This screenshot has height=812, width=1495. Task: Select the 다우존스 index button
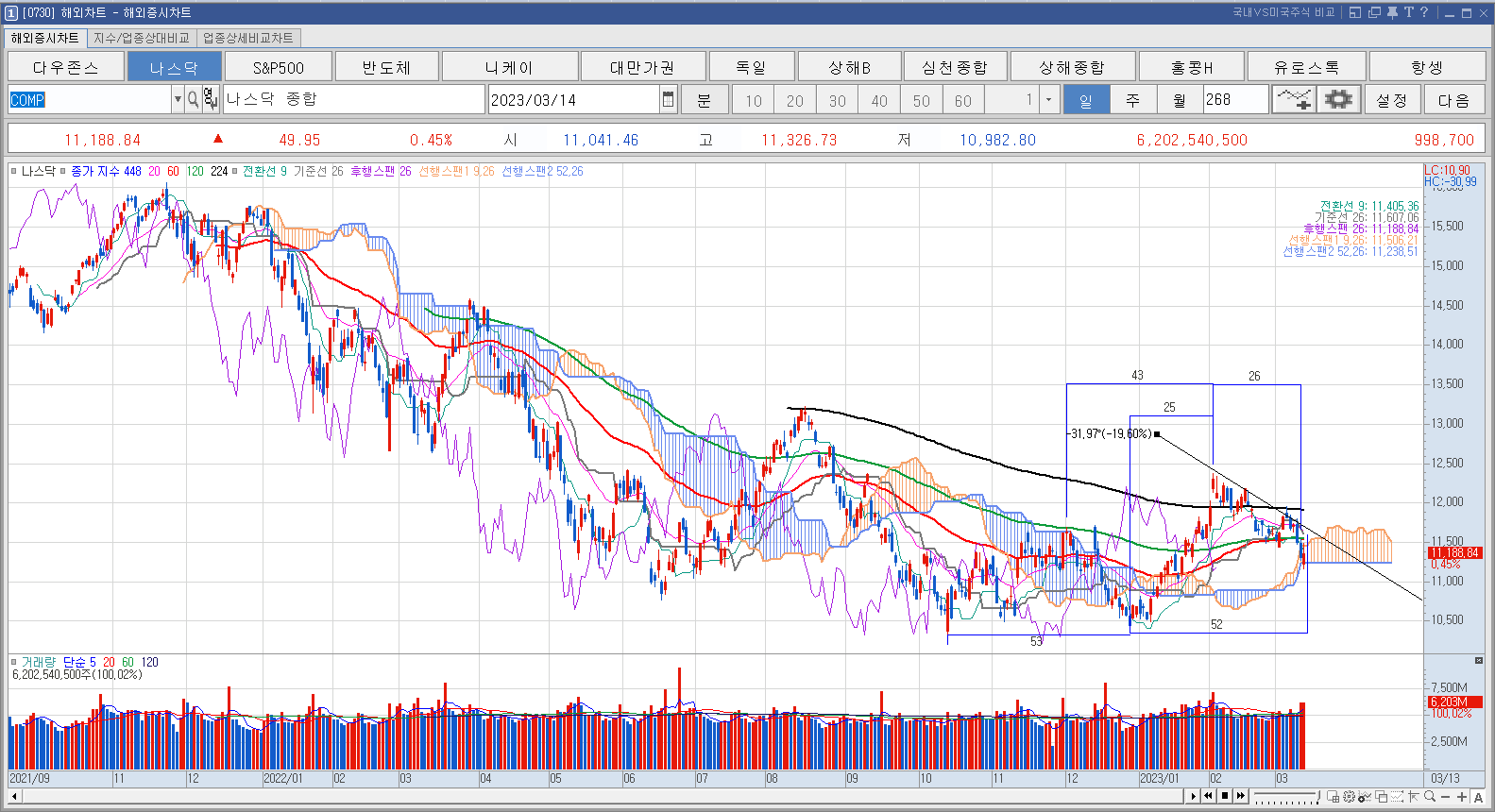click(x=65, y=67)
